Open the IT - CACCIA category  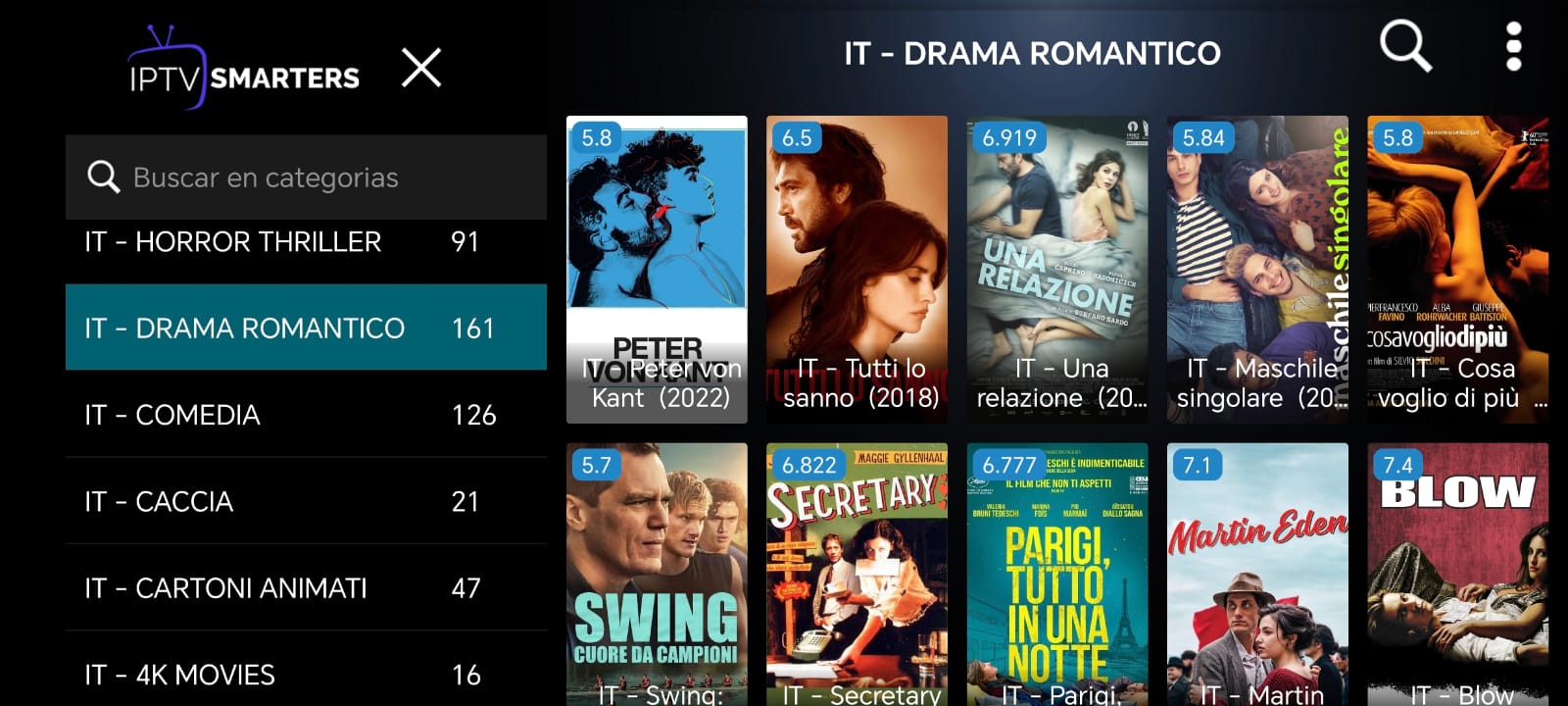pos(306,501)
